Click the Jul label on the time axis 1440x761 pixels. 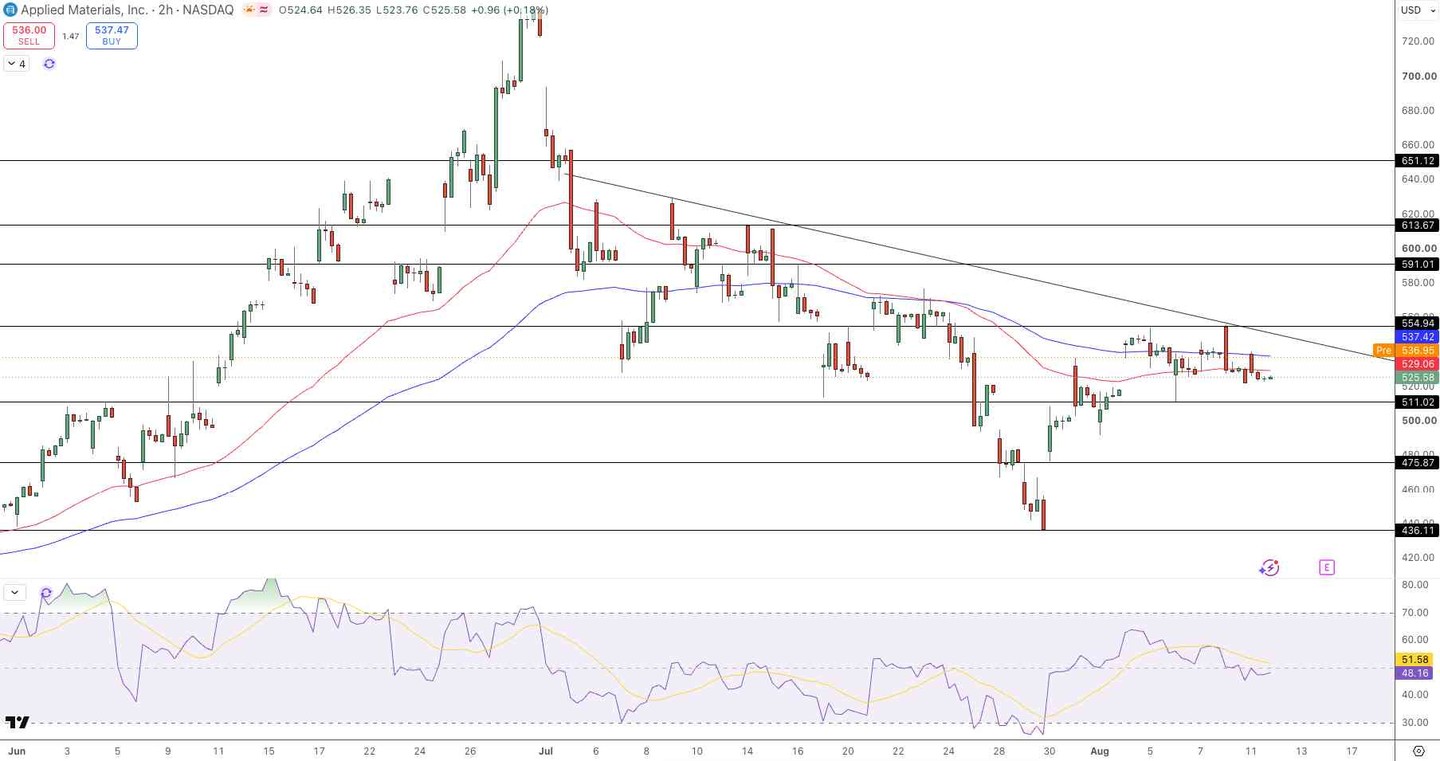pyautogui.click(x=546, y=750)
